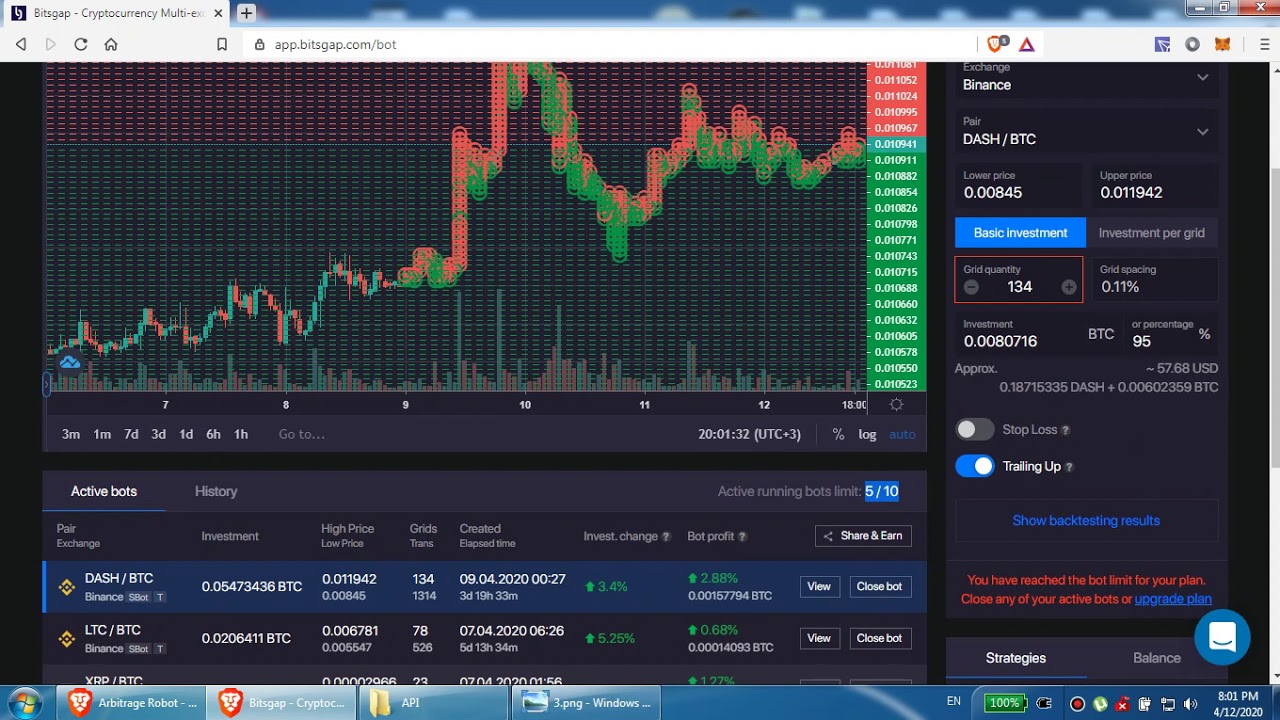Follow the upgrade plan link

pos(1173,599)
